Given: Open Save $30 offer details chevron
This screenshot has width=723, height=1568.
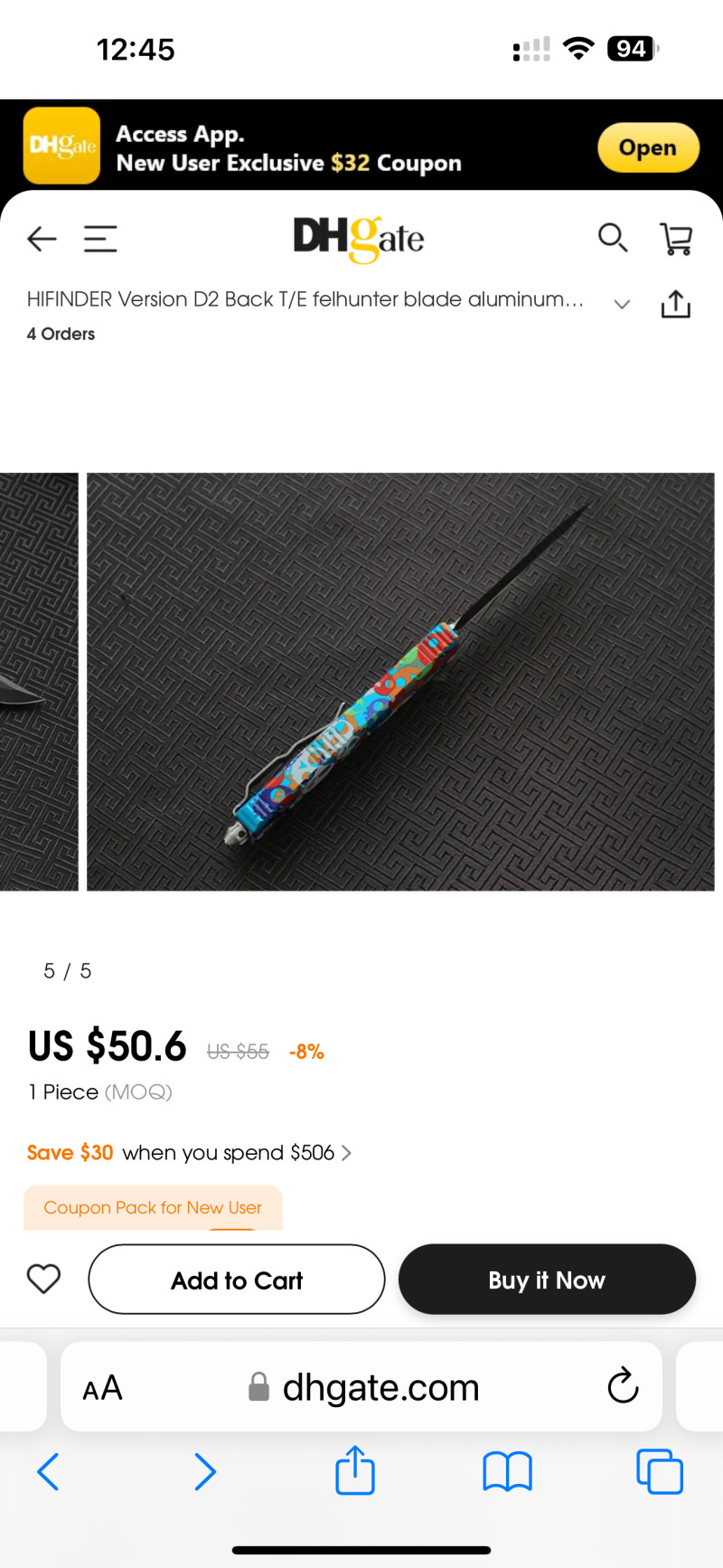Looking at the screenshot, I should (x=346, y=1153).
